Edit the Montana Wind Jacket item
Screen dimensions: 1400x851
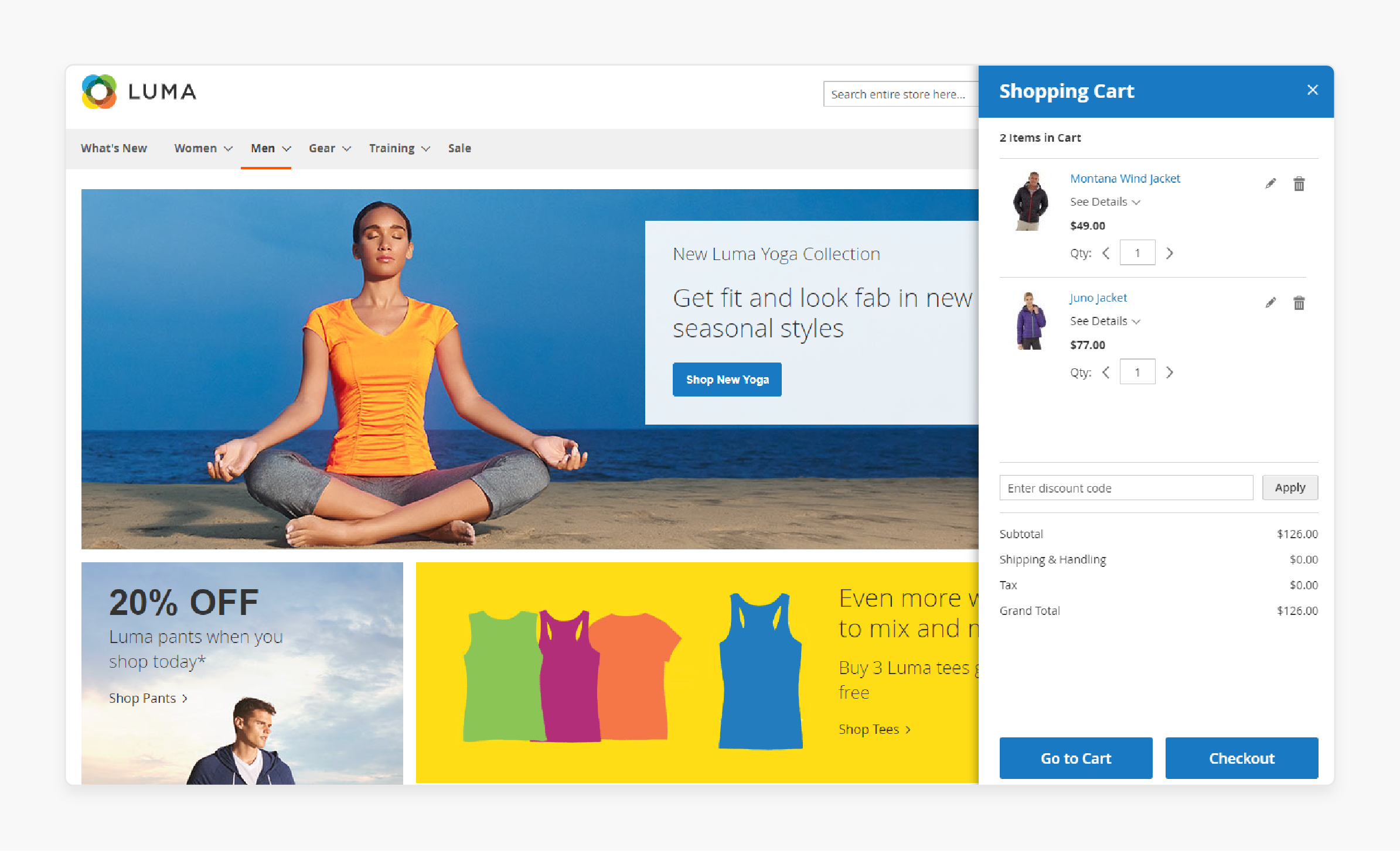[x=1270, y=184]
